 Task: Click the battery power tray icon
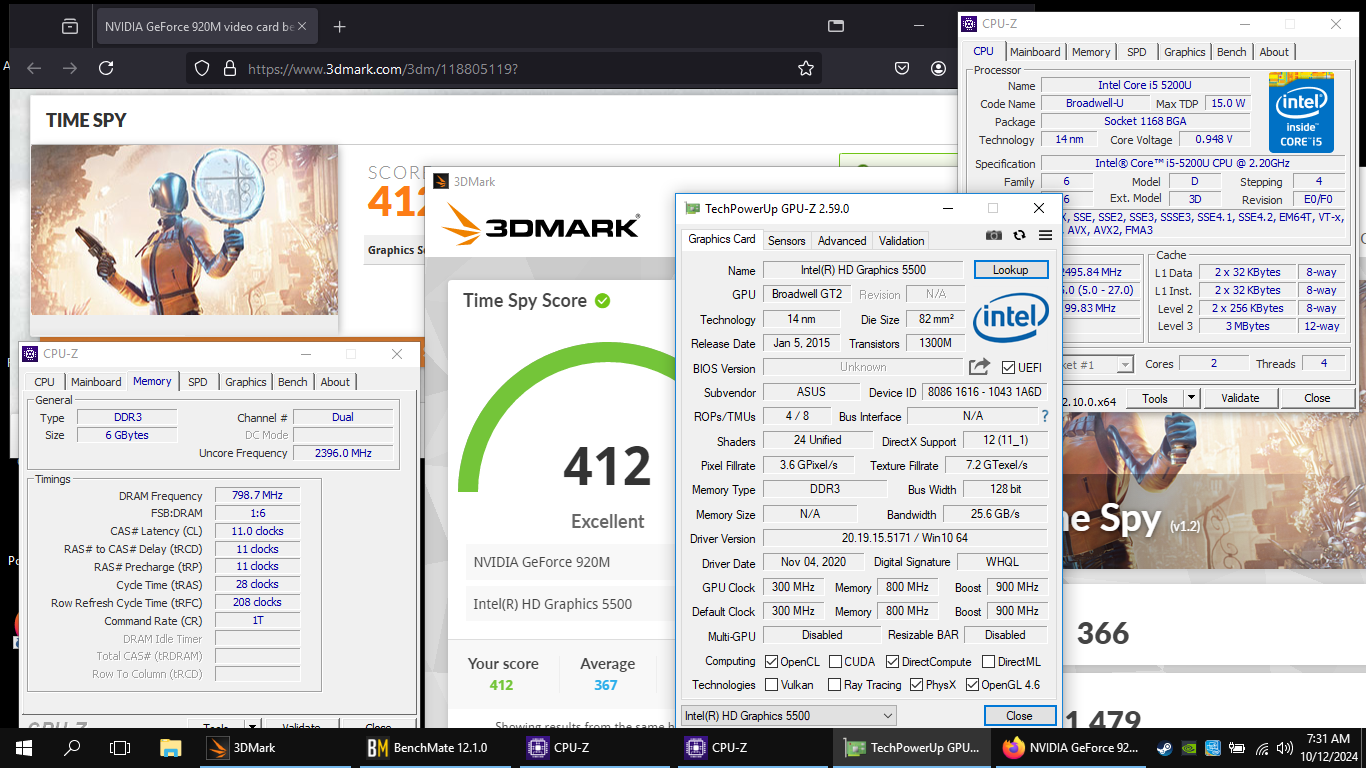[1237, 747]
